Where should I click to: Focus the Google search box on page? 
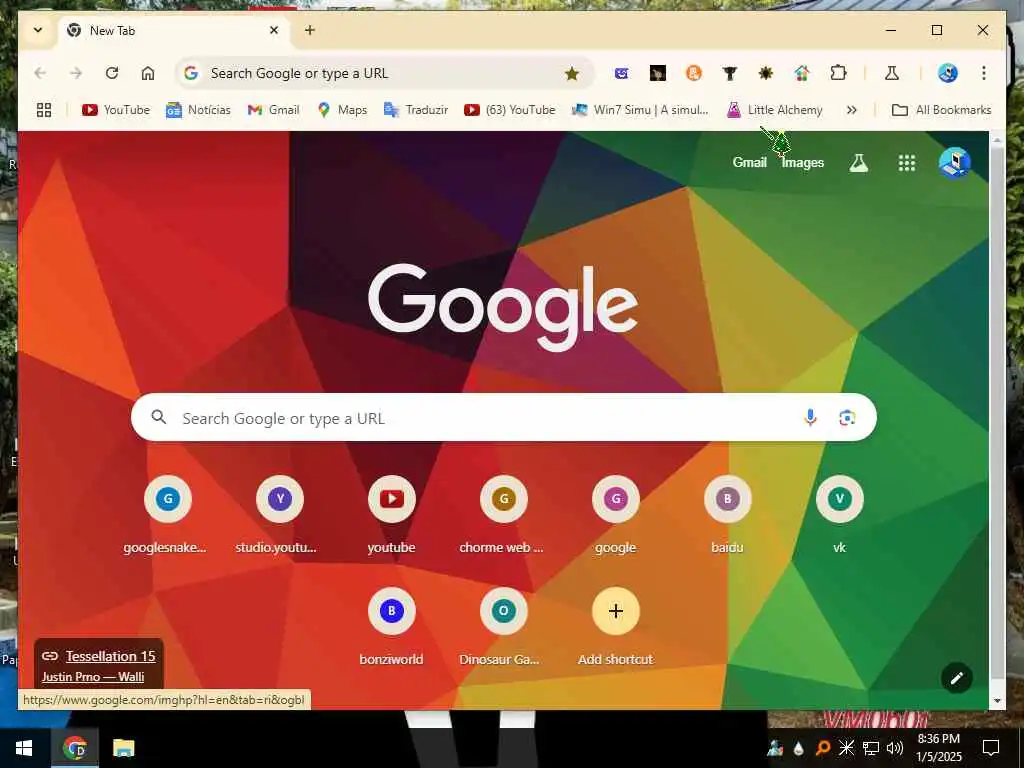click(x=503, y=417)
